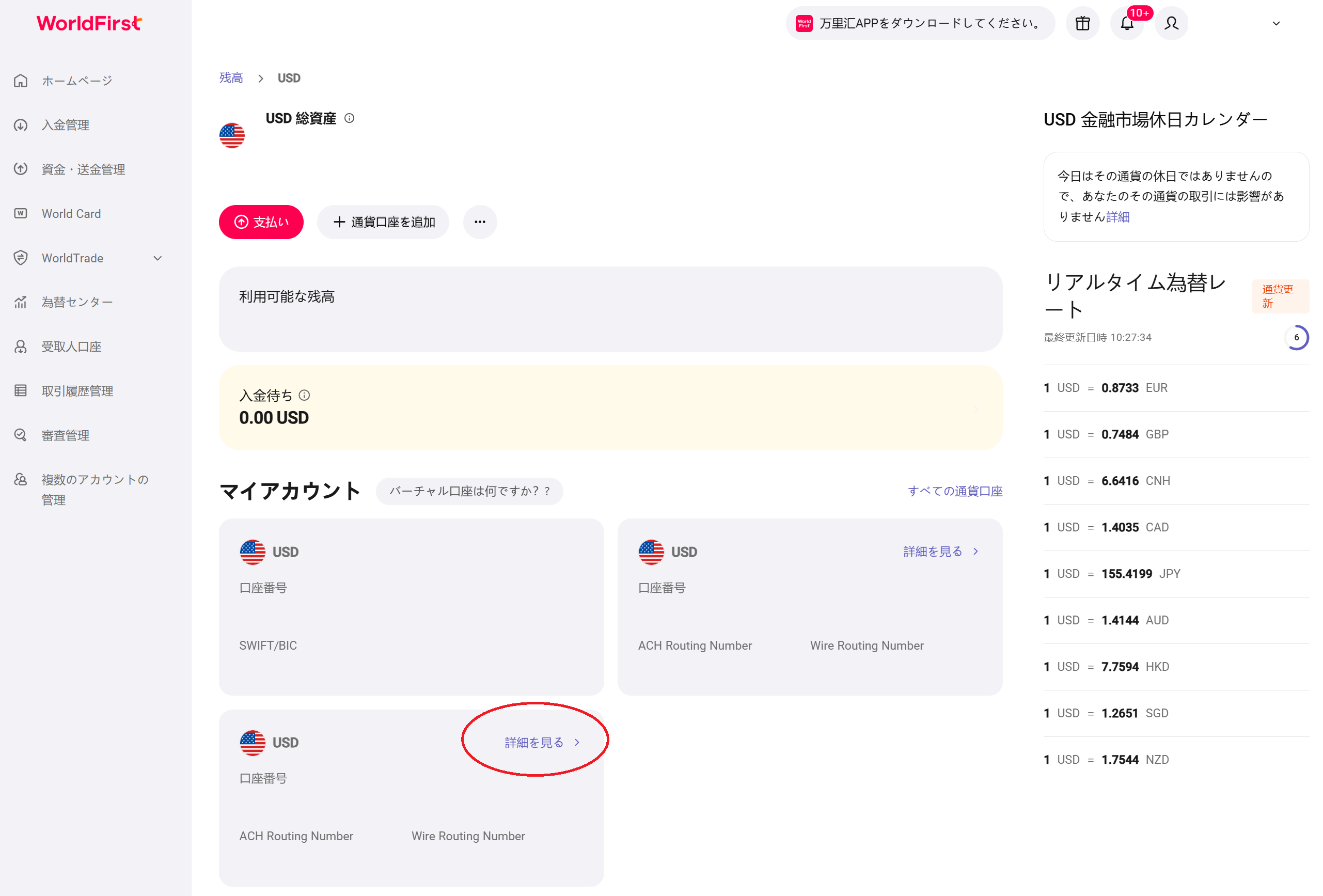Viewport: 1323px width, 896px height.
Task: Select the 1 USD = 0.8733 EUR rate row
Action: (1176, 388)
